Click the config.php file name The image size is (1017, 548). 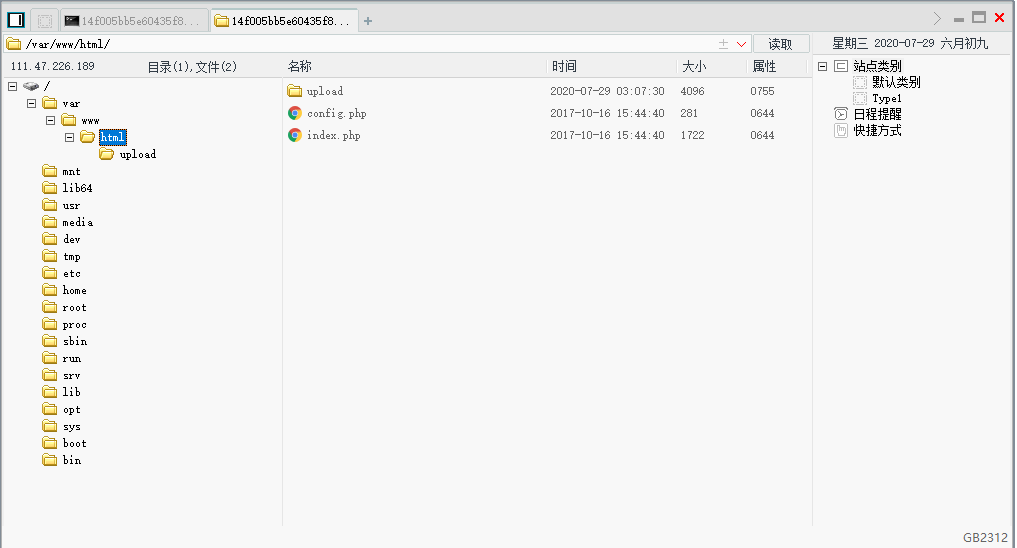[337, 113]
